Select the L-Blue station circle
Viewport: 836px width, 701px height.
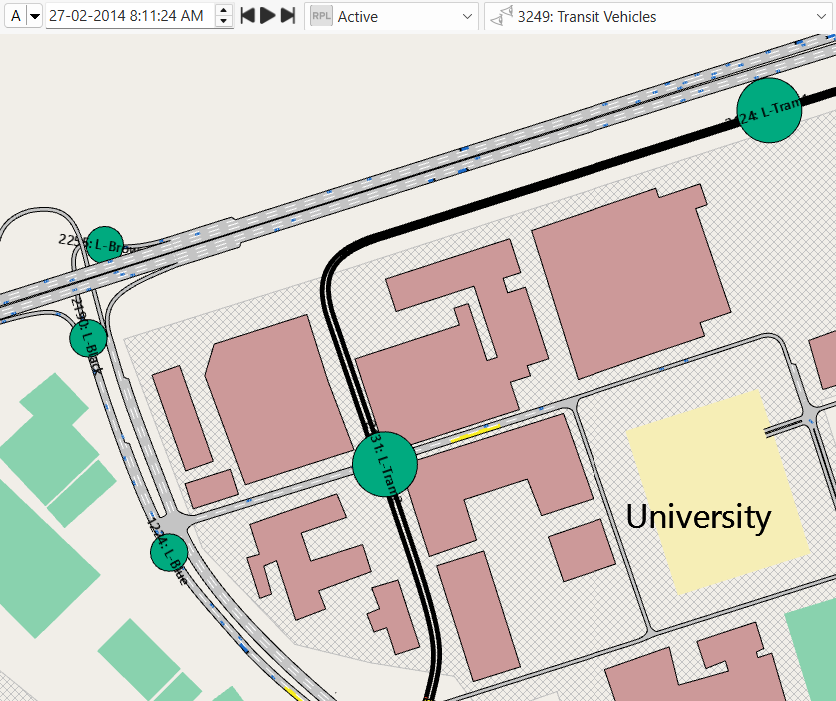coord(169,552)
